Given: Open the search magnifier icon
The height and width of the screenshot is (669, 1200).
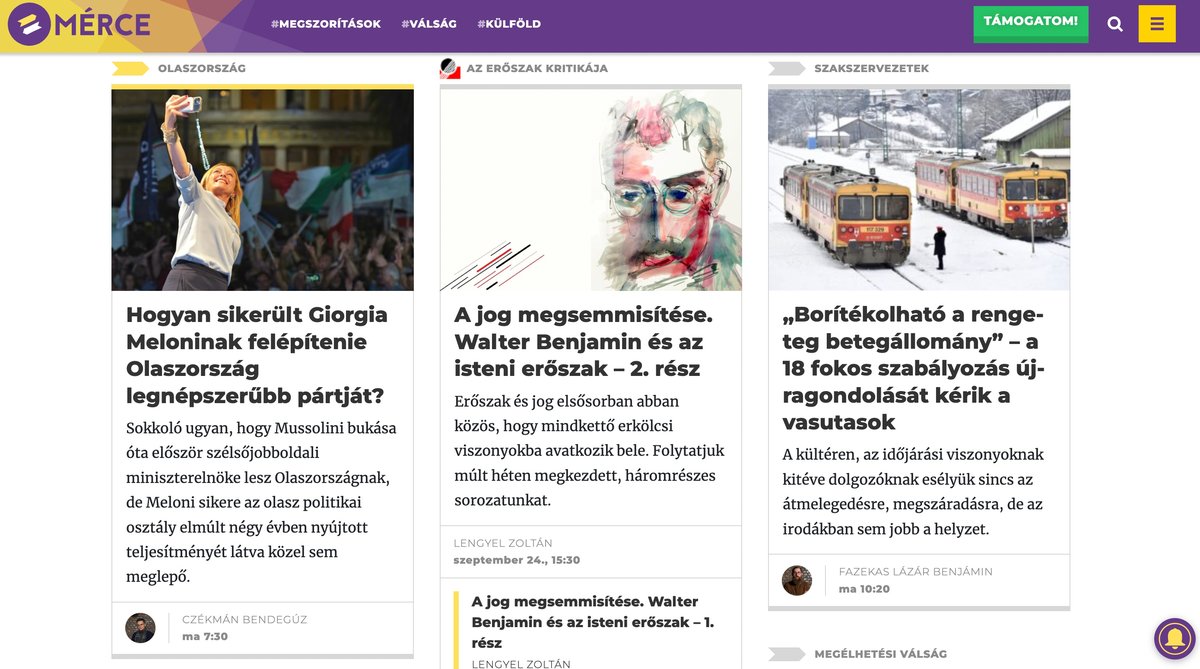Looking at the screenshot, I should 1115,24.
